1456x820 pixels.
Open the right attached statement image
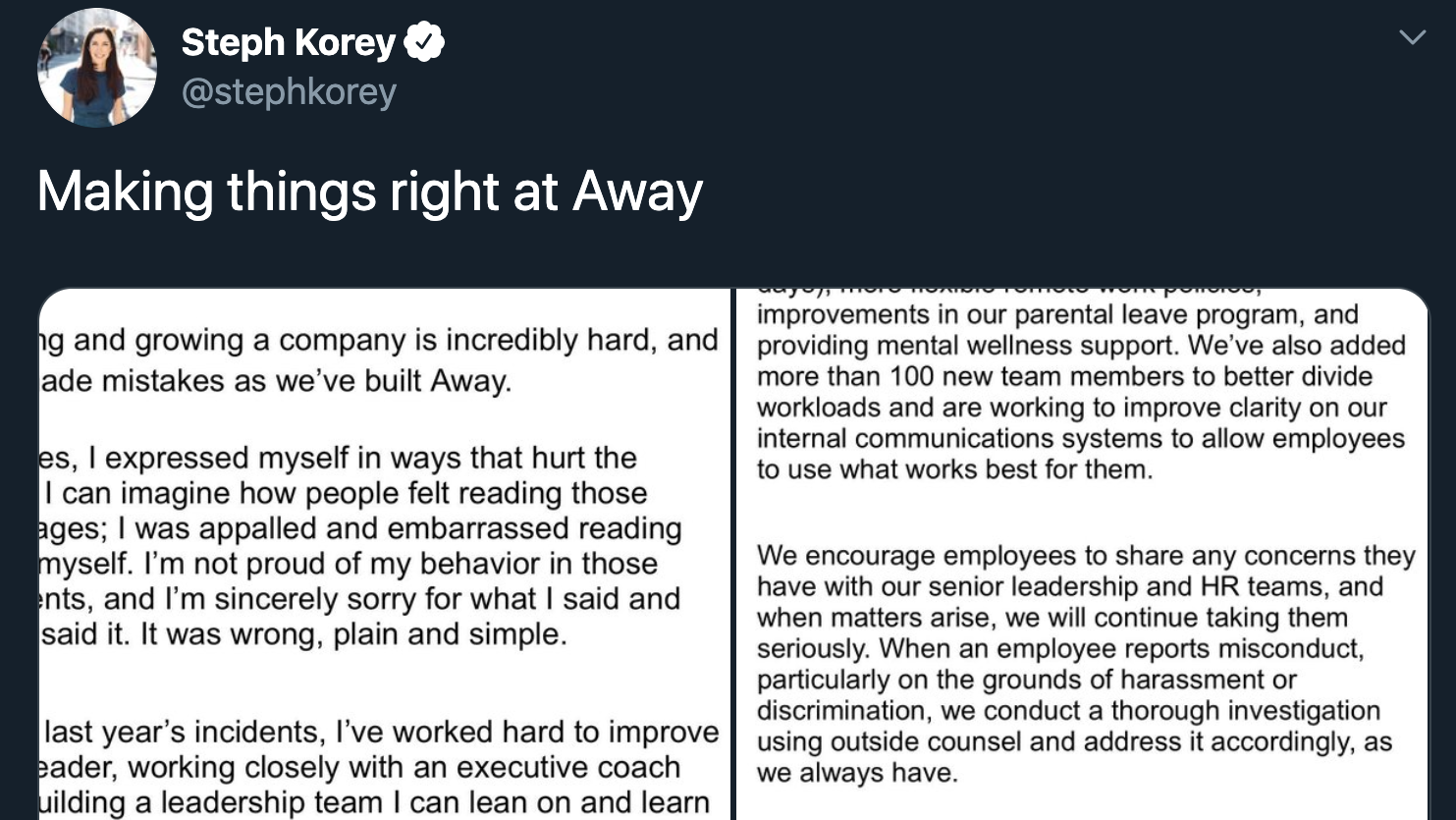point(1081,554)
